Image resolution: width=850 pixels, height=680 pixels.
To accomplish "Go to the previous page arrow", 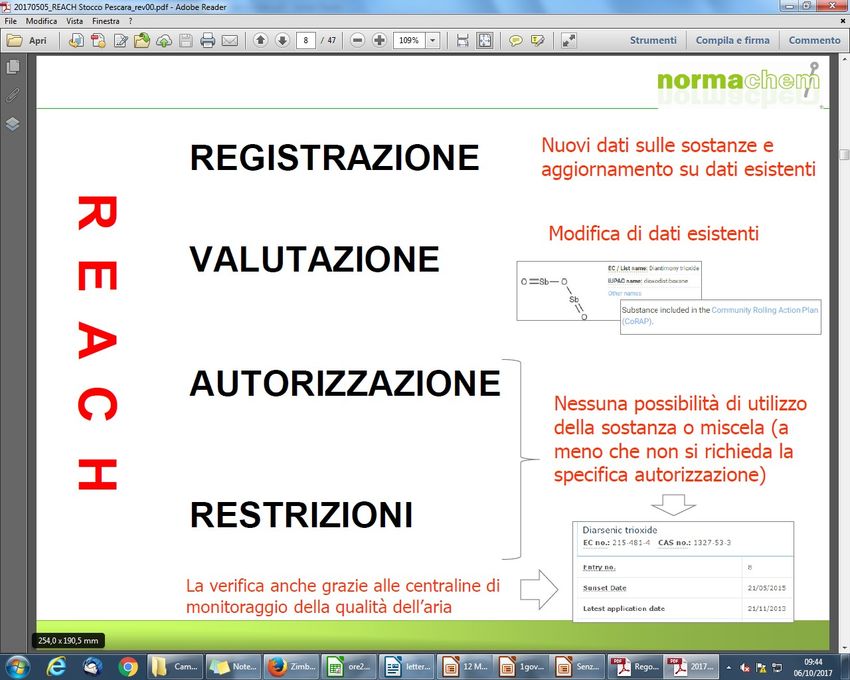I will pyautogui.click(x=261, y=41).
